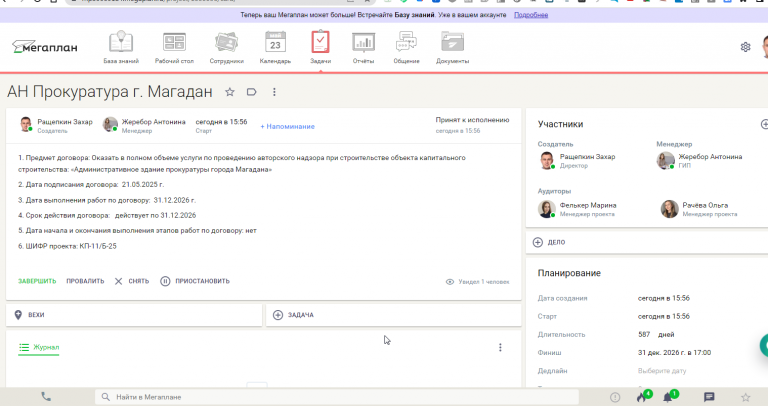Viewport: 768px width, 406px height.
Task: Open the Отчёты chart icon
Action: tap(363, 42)
